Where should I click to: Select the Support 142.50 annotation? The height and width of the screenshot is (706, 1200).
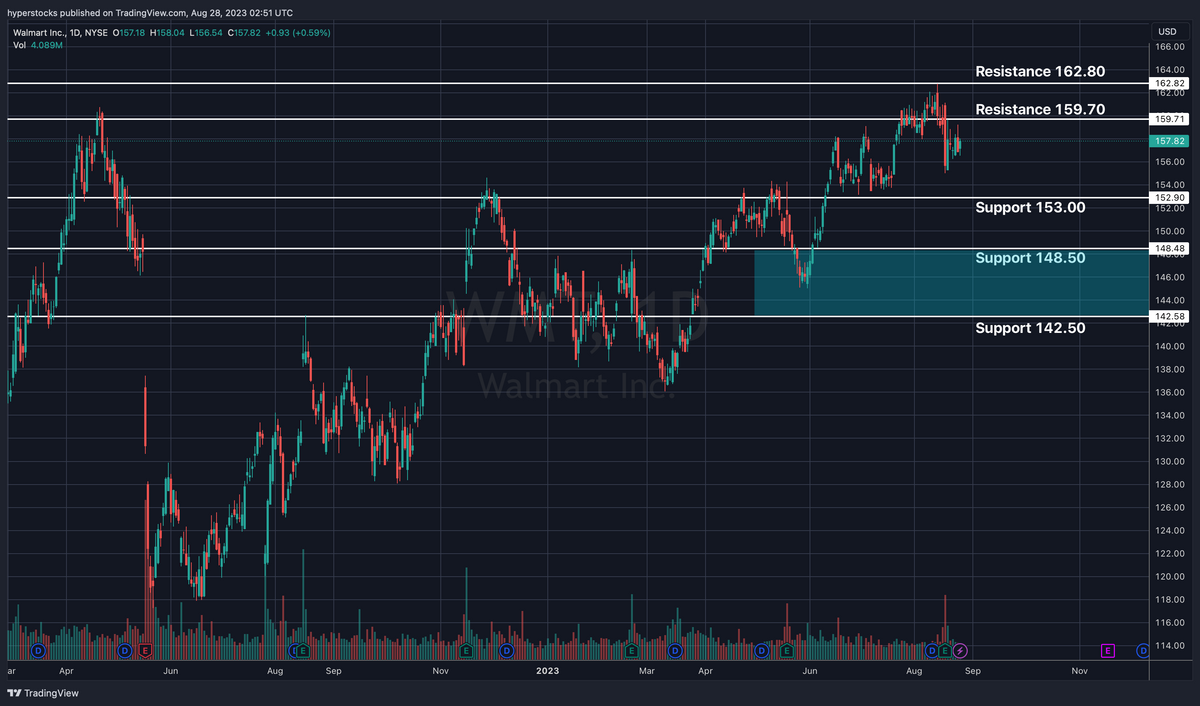point(1030,328)
